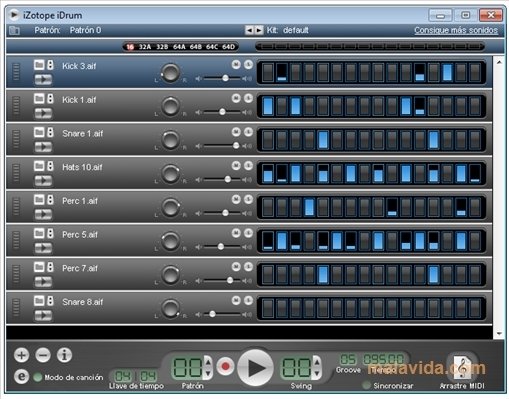Toggle first step of Kick 1.aif
The image size is (509, 399).
(268, 106)
